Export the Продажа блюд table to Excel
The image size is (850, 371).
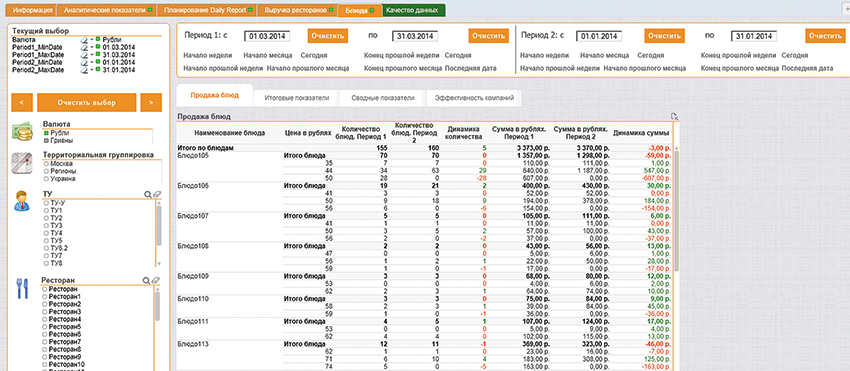(x=674, y=116)
